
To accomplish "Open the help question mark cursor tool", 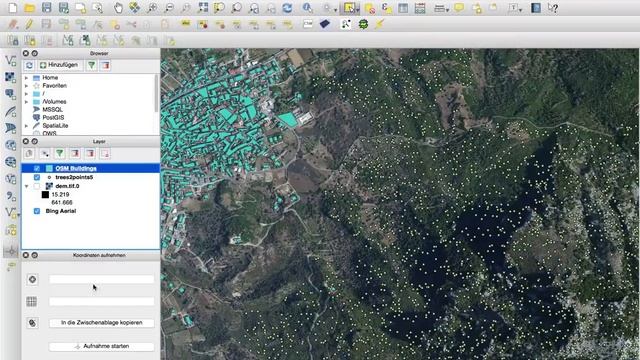I will (553, 8).
